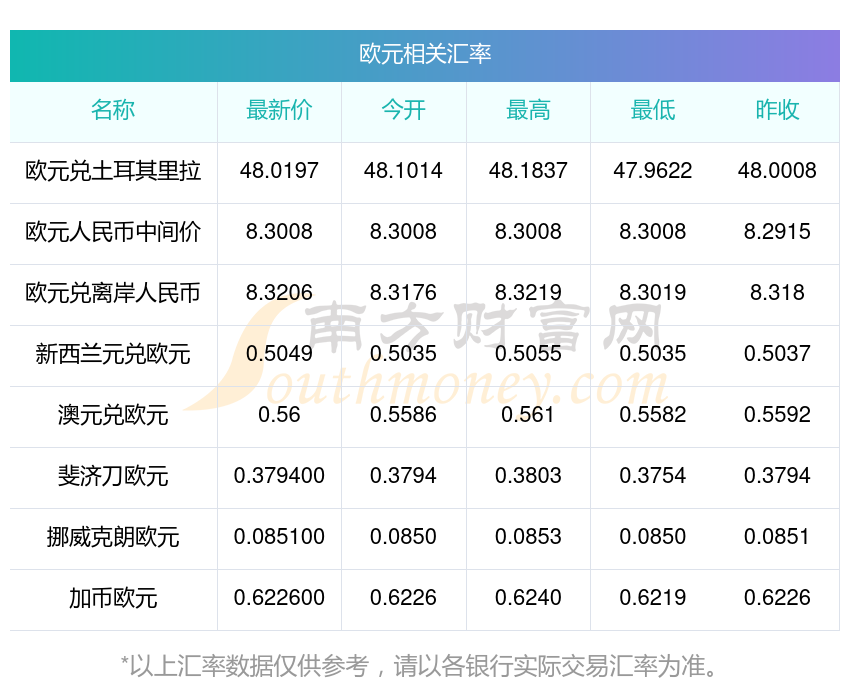Click 加币欧元 昨收 value 0.6226
The height and width of the screenshot is (698, 850).
(777, 598)
